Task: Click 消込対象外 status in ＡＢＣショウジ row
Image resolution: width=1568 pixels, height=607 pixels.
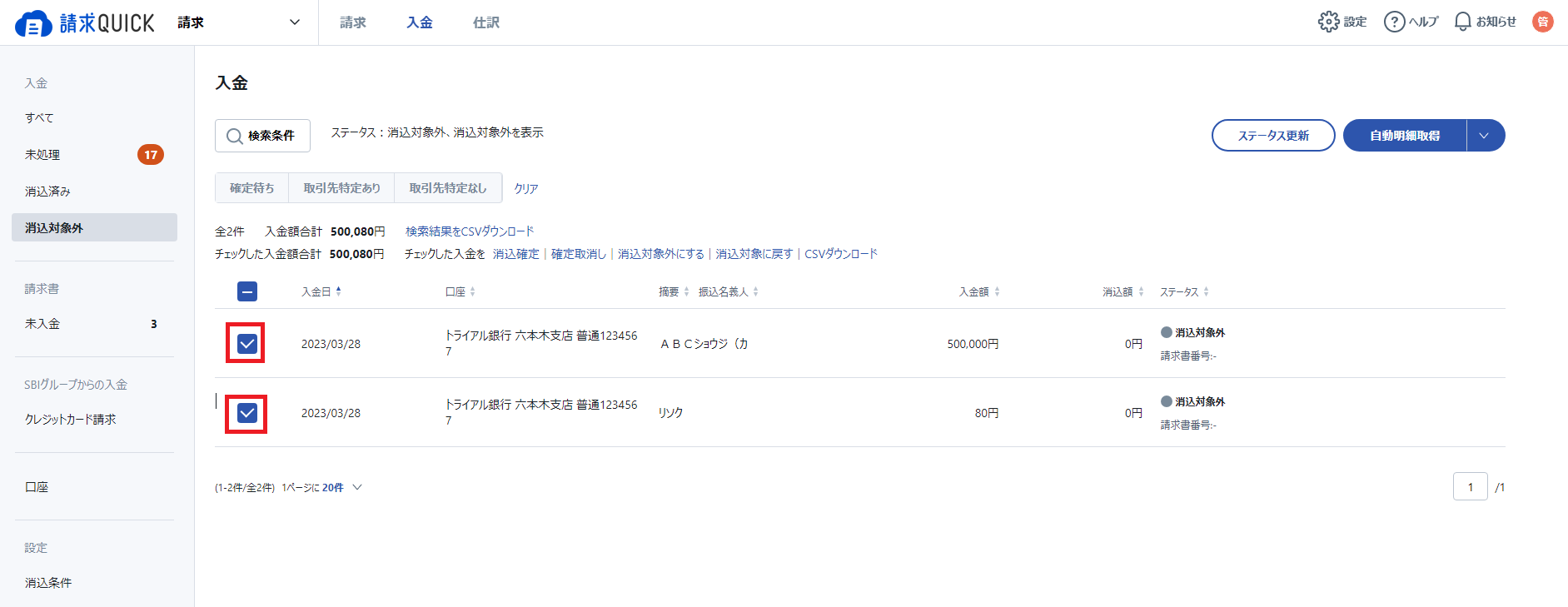Action: [1193, 332]
